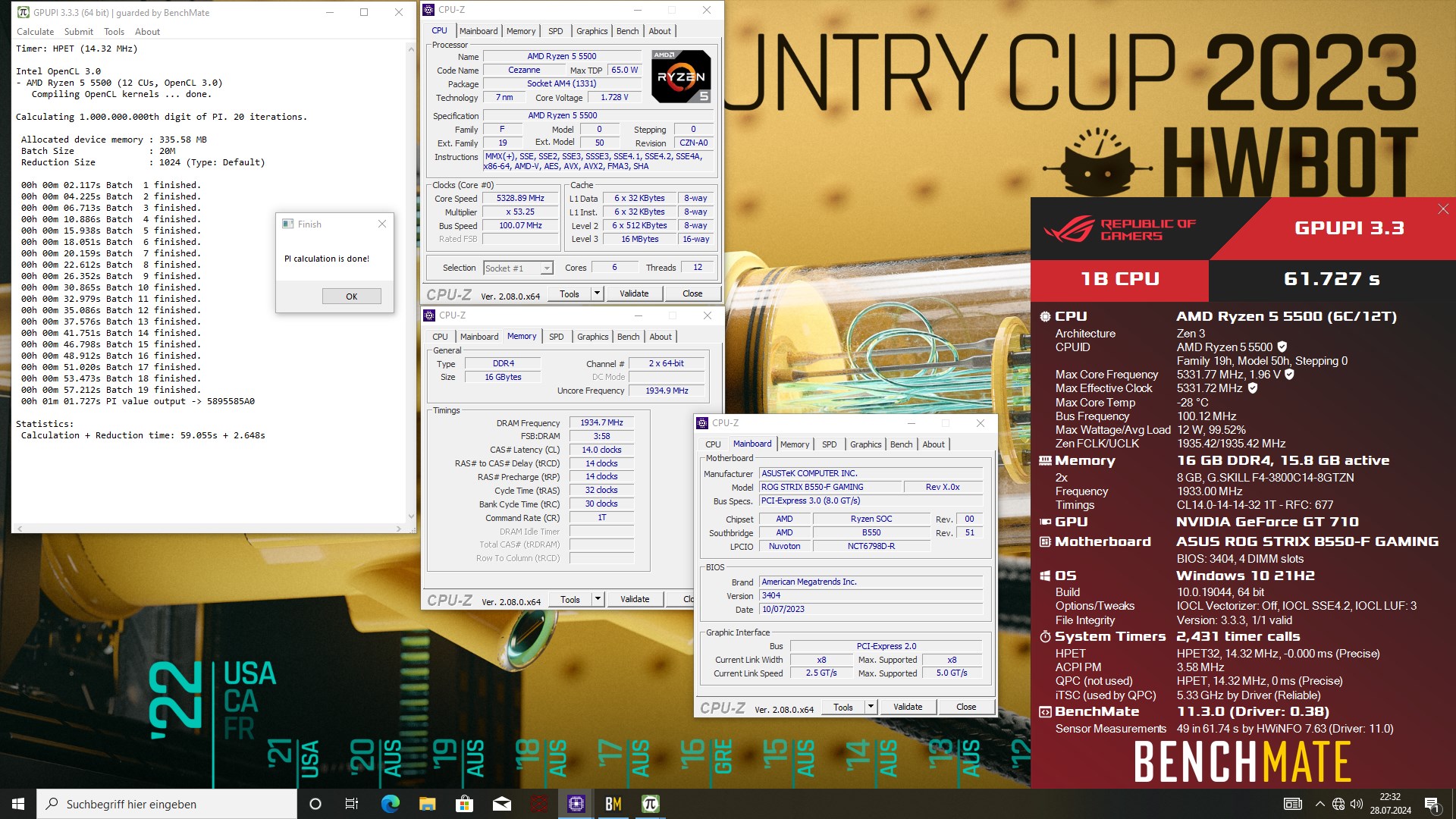The width and height of the screenshot is (1456, 819).
Task: Launch Microsoft Edge from taskbar
Action: pyautogui.click(x=391, y=804)
